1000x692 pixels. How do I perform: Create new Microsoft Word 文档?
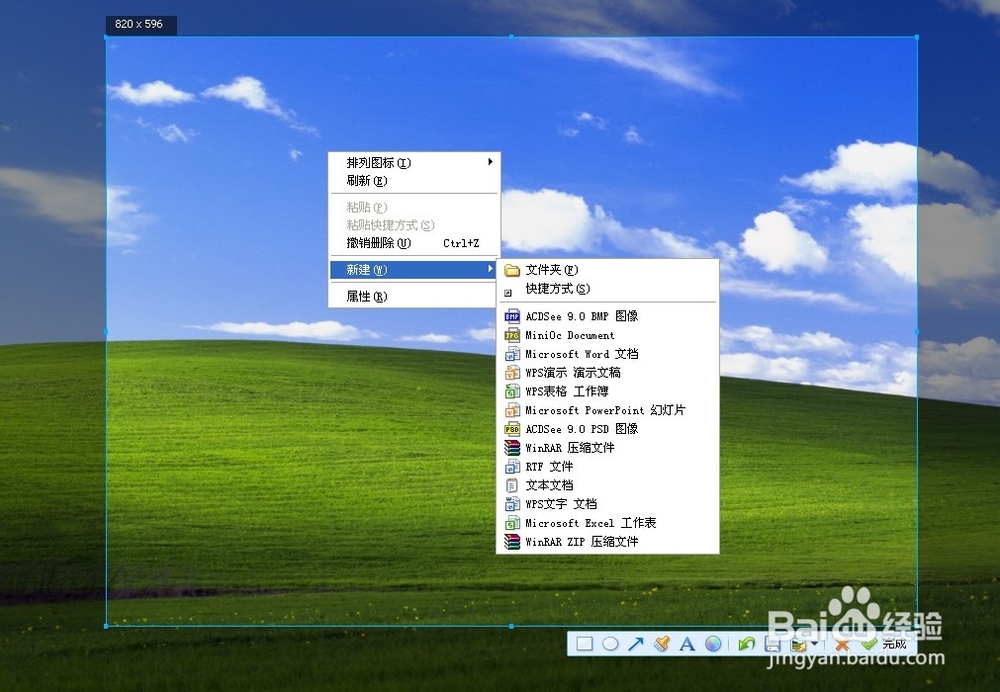607,354
